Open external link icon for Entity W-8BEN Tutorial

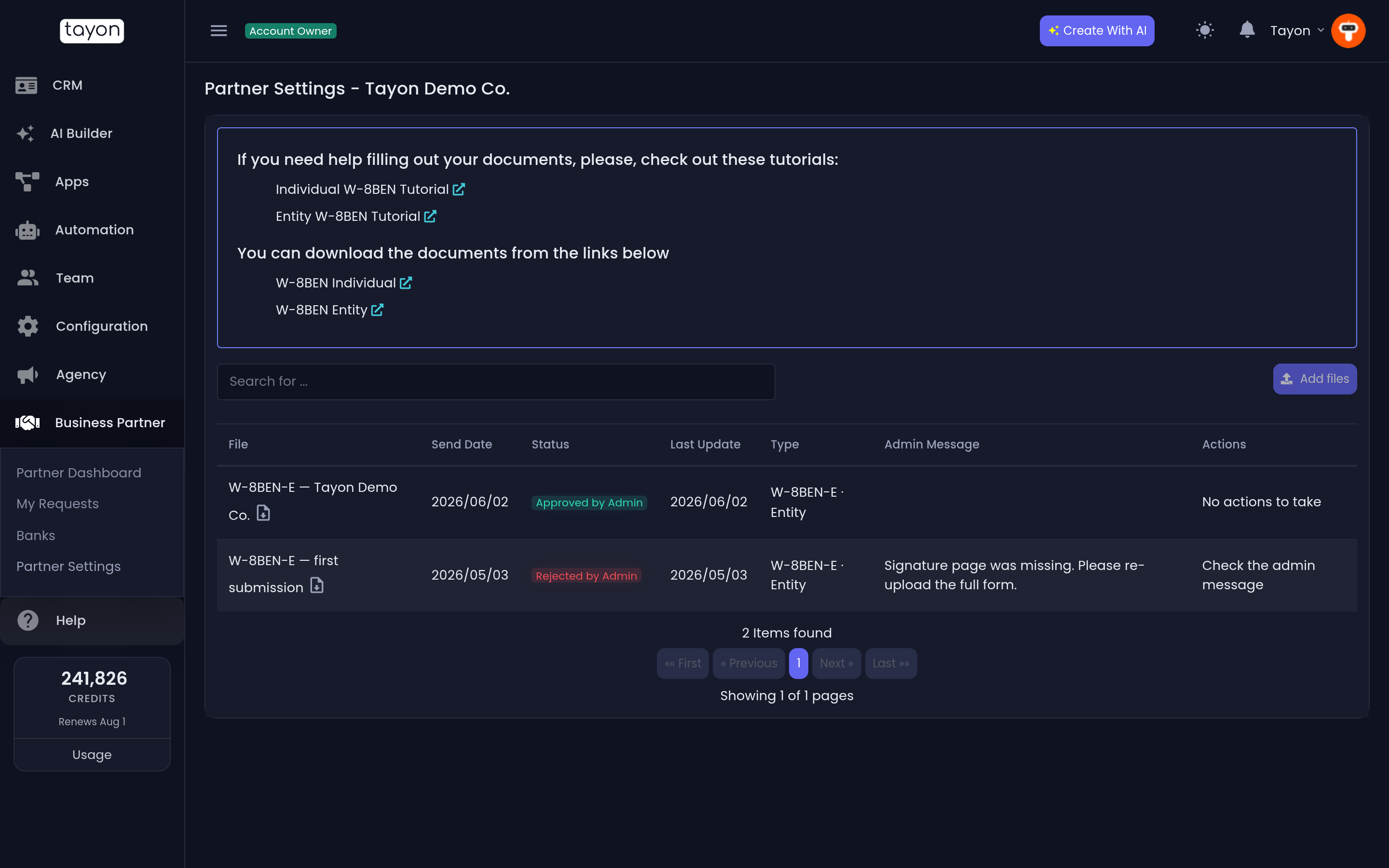coord(430,217)
